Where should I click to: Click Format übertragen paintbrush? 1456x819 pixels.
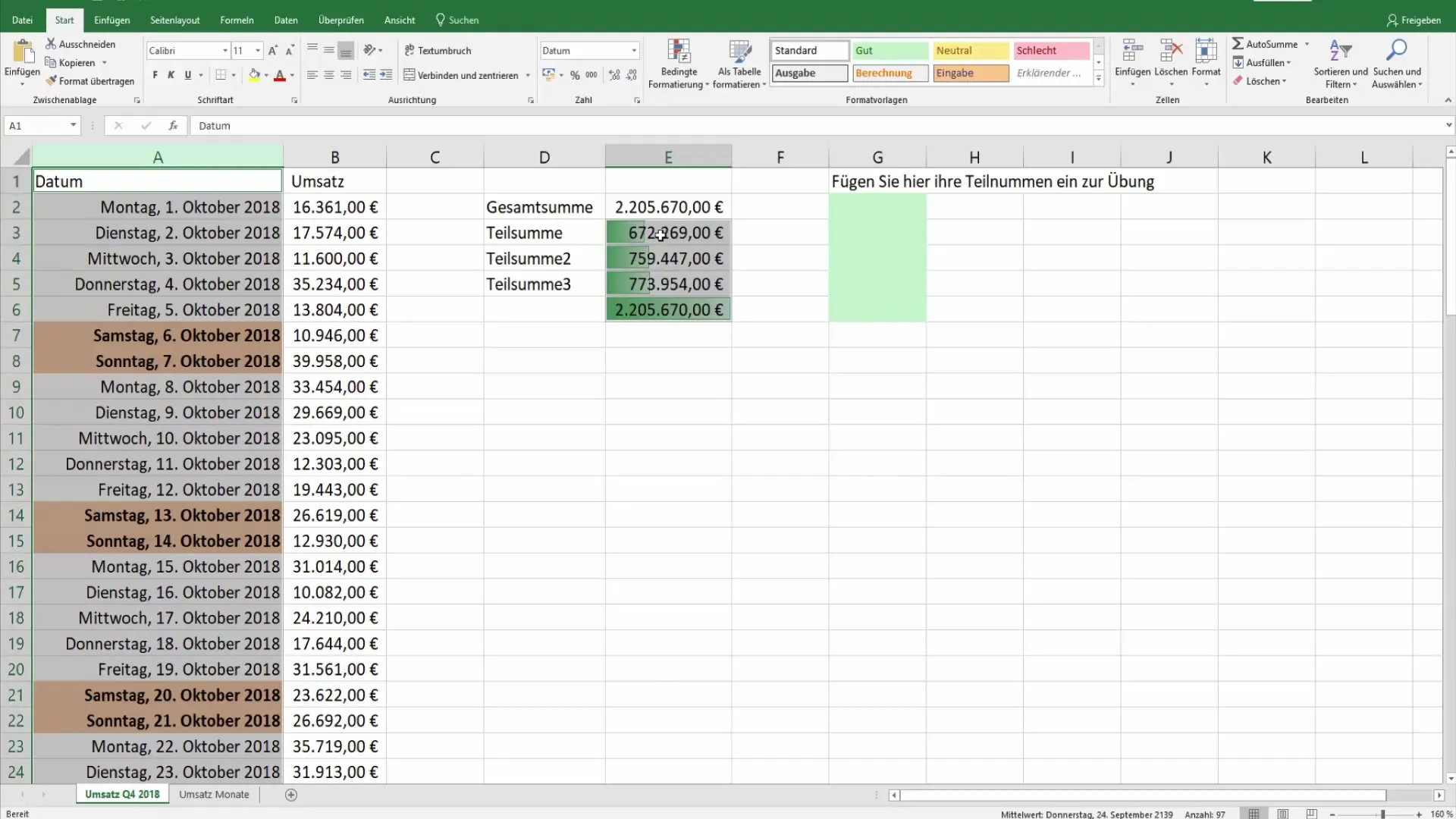coord(89,81)
